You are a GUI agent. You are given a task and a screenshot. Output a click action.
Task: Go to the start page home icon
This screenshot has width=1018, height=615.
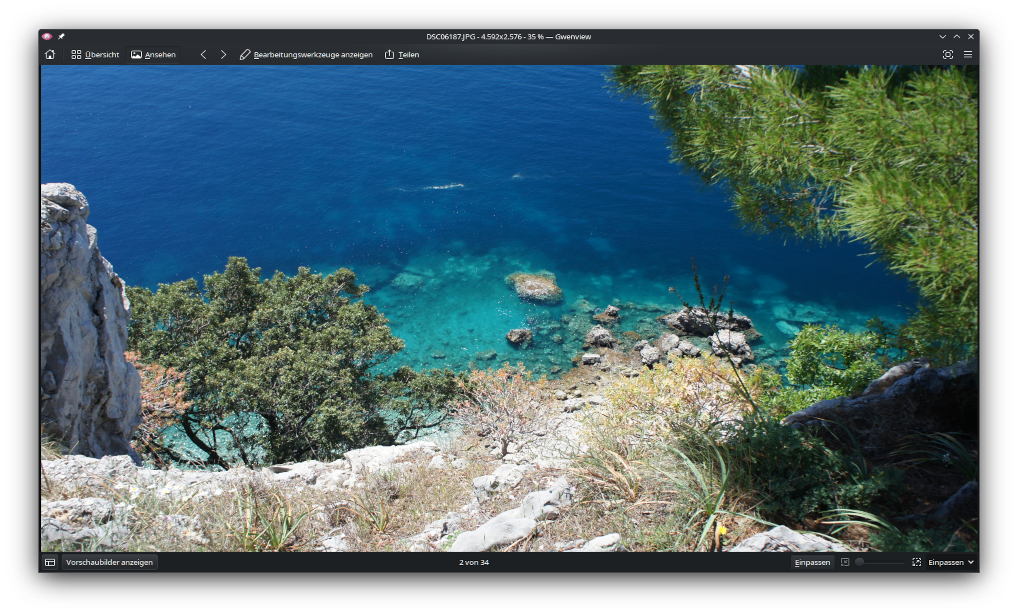50,55
